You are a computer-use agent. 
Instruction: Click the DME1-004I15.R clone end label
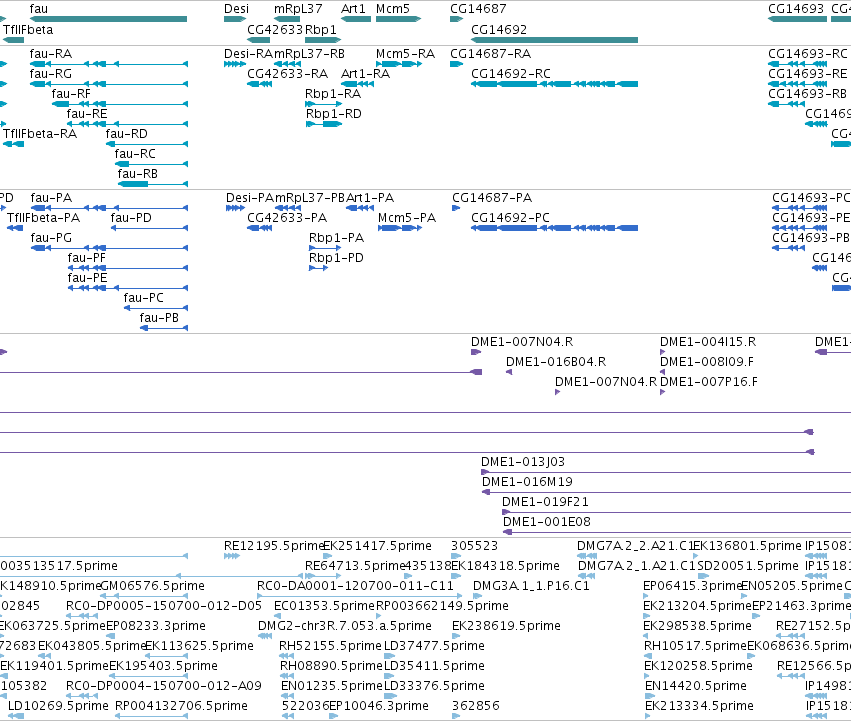[x=708, y=341]
